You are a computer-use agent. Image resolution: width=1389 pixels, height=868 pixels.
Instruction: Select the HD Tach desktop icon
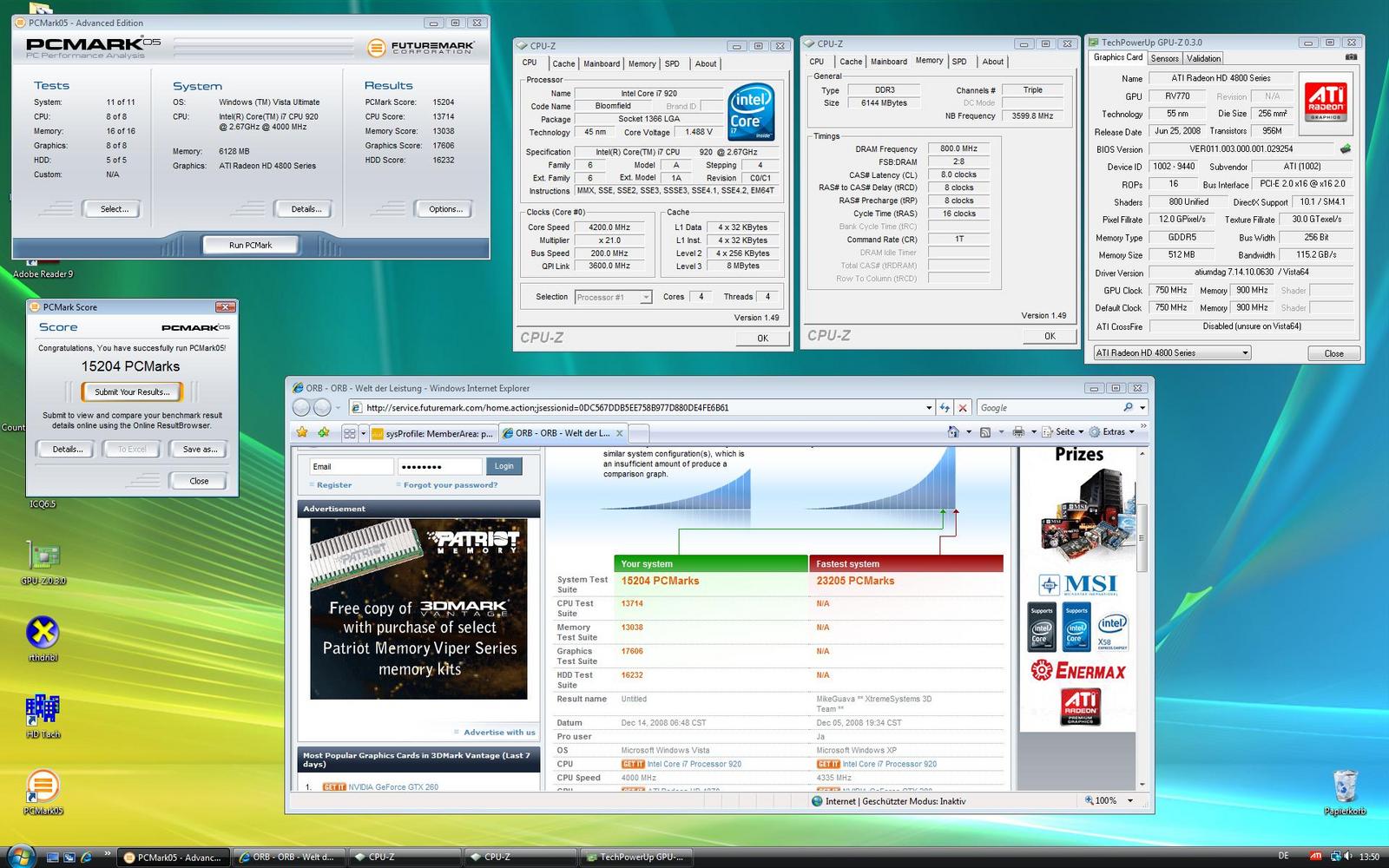click(x=43, y=715)
